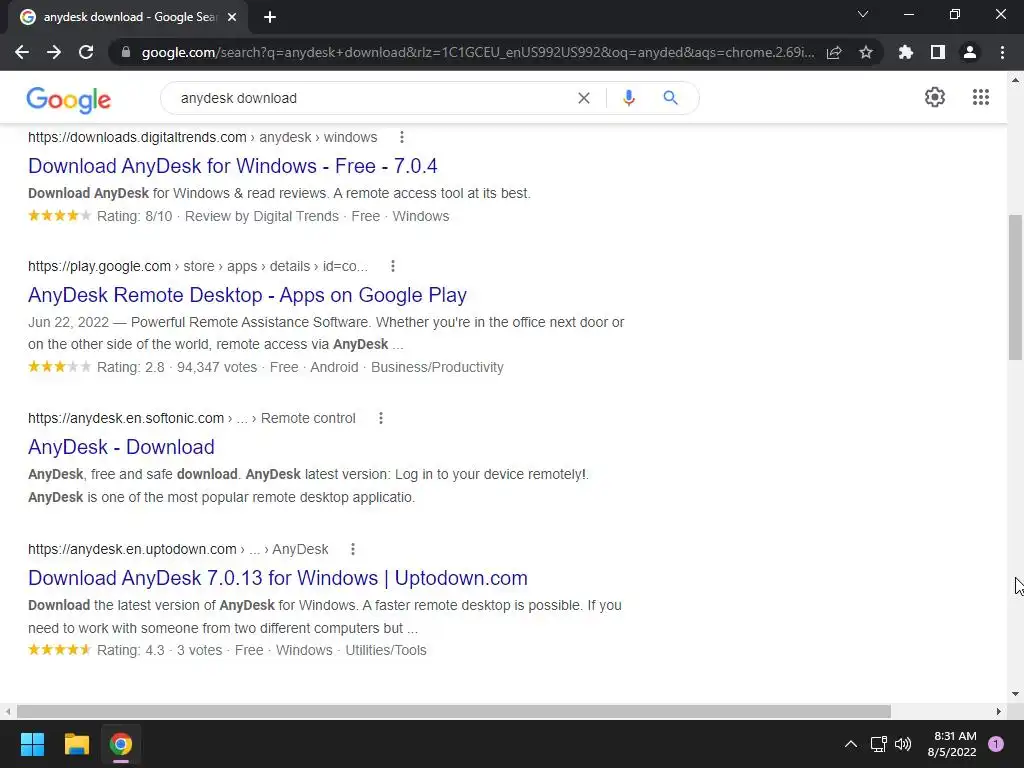Click the anydesk.en.softonic.com URL text
Viewport: 1024px width, 768px height.
126,418
